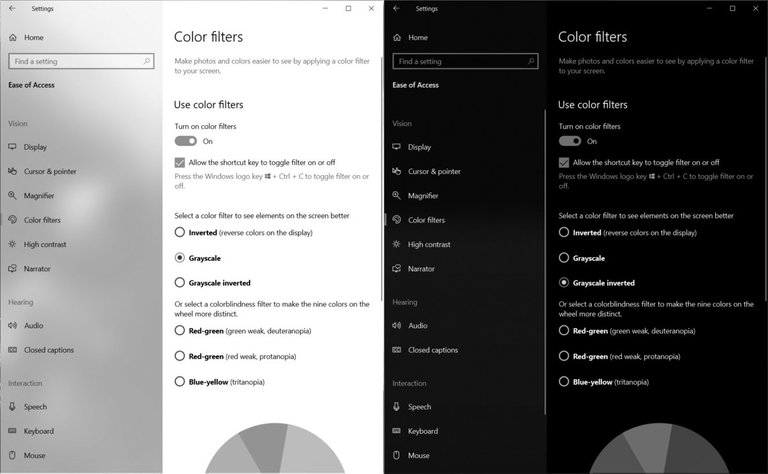
Task: Click sidebar scrollbar in dark Settings window
Action: [x=545, y=262]
